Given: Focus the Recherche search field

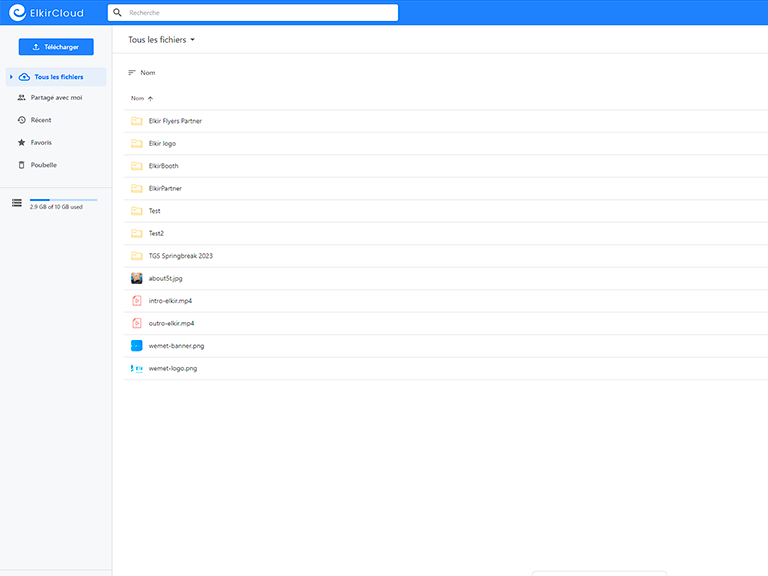Looking at the screenshot, I should (260, 13).
